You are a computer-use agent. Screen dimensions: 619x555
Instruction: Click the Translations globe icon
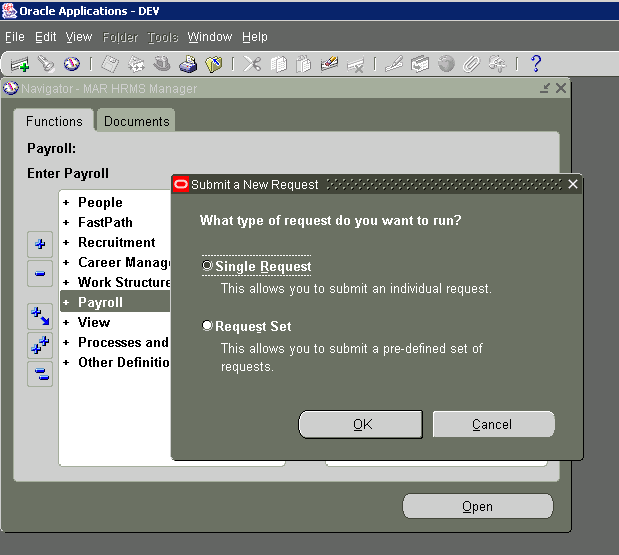(x=446, y=64)
